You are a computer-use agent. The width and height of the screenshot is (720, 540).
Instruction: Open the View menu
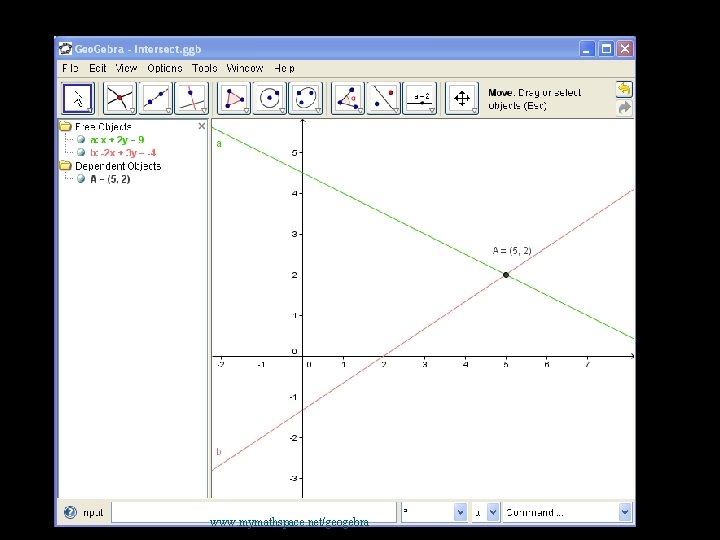coord(126,68)
